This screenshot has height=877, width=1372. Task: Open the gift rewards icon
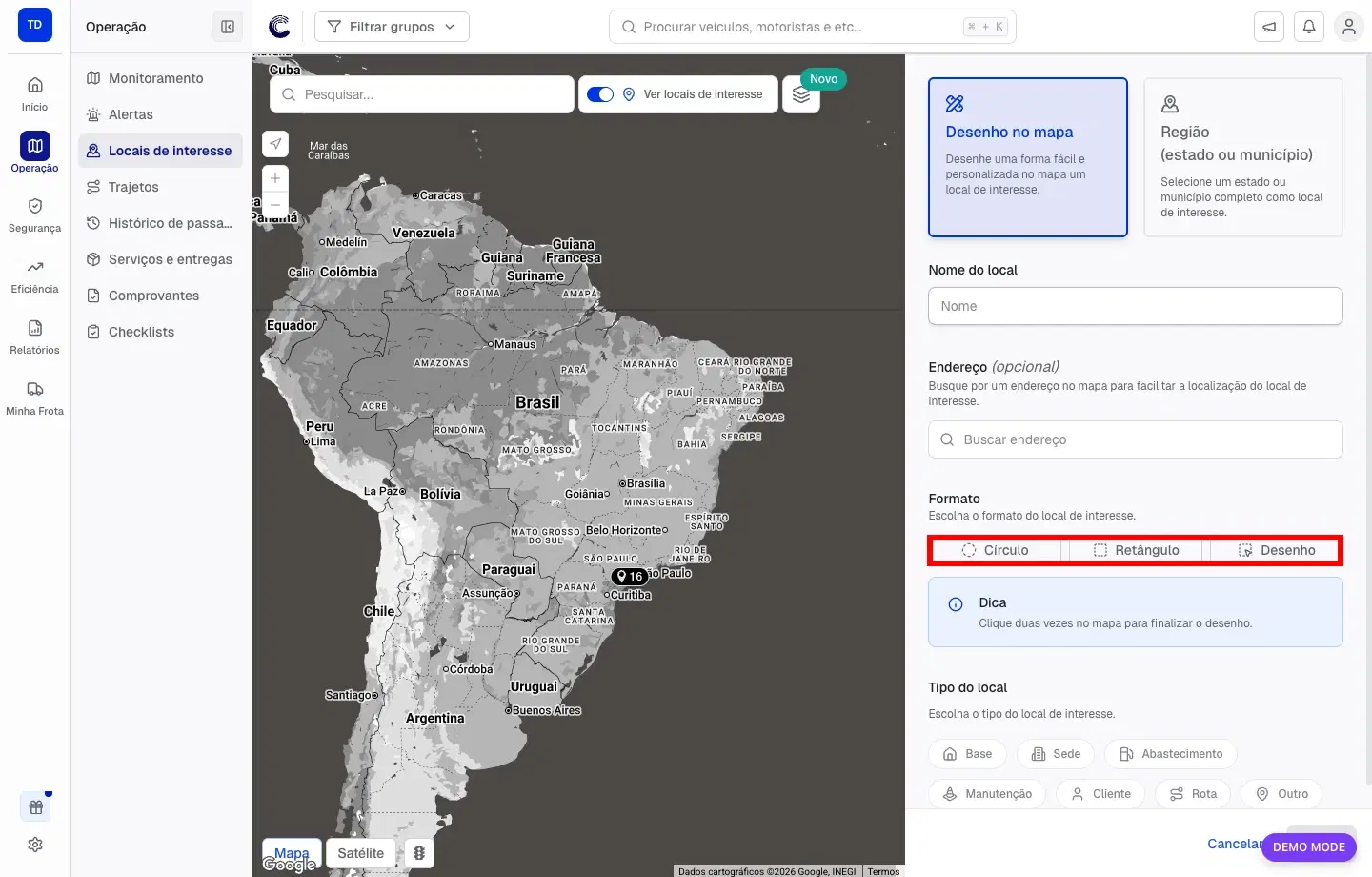click(35, 807)
